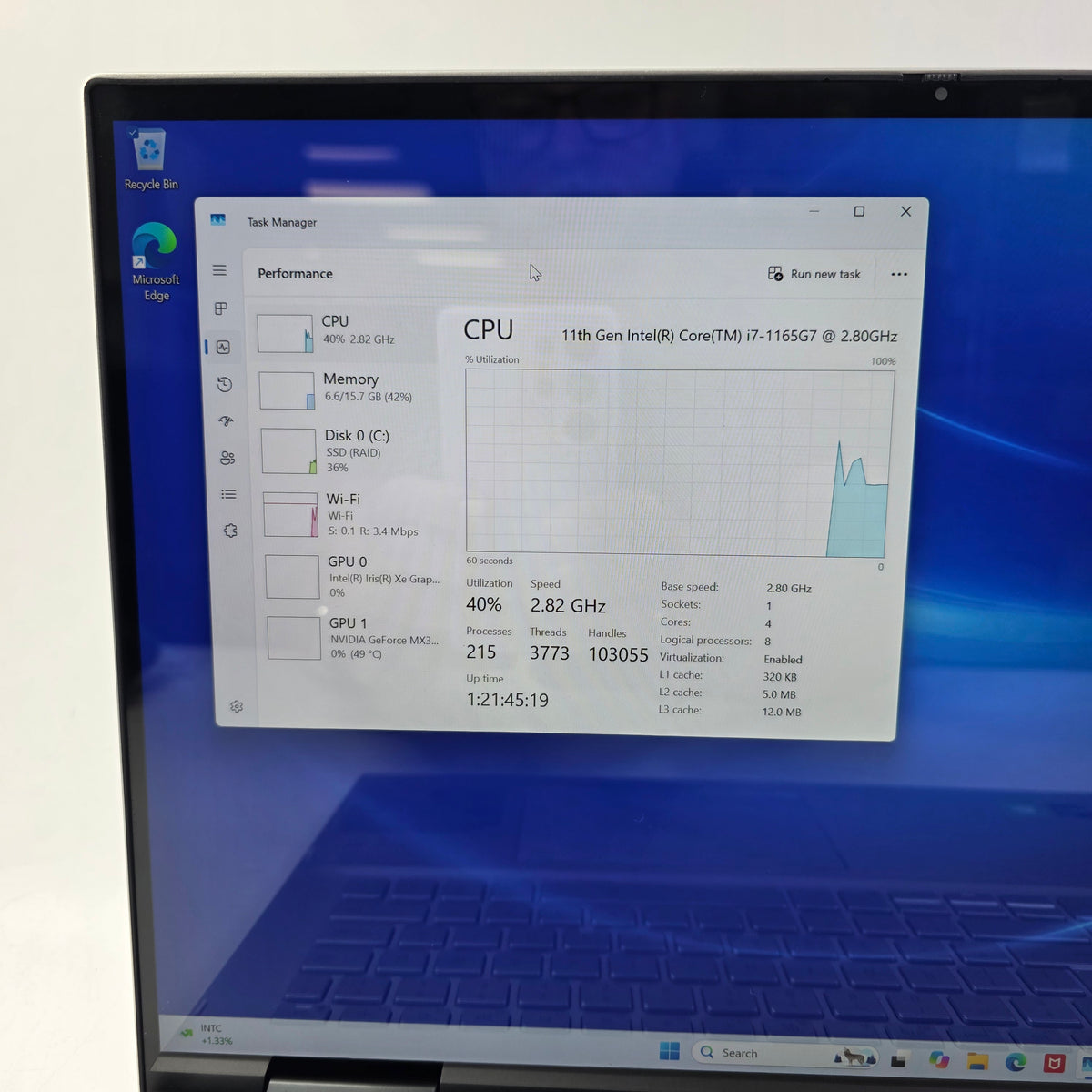1092x1092 pixels.
Task: Open Edge browser from the taskbar
Action: 1016,1062
